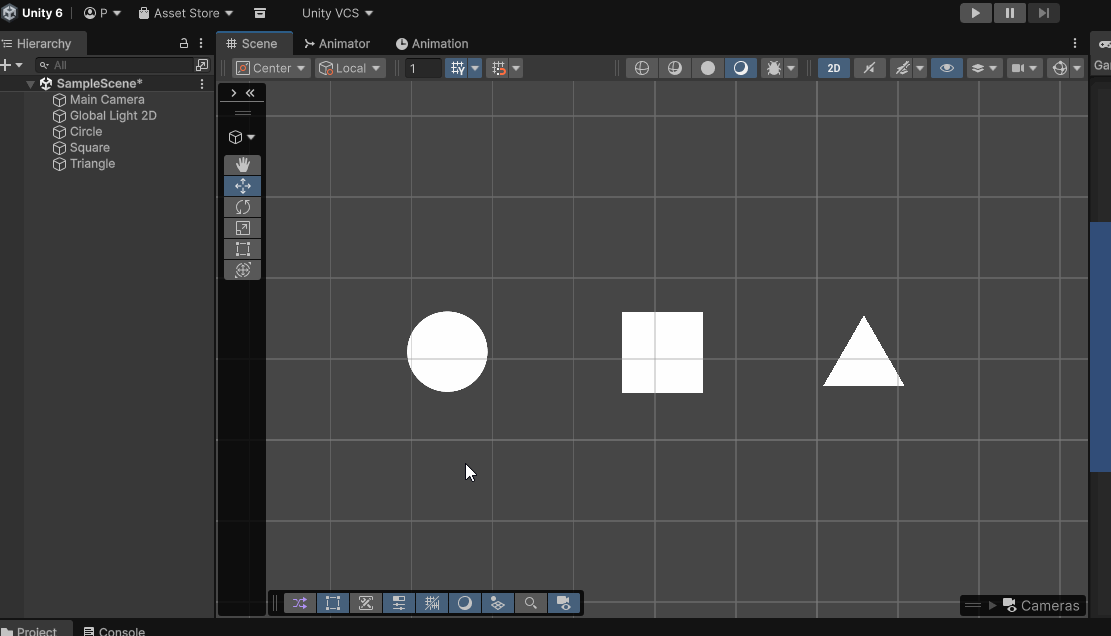Click the purple shuffle overlay icon
Image resolution: width=1111 pixels, height=636 pixels.
(x=300, y=603)
